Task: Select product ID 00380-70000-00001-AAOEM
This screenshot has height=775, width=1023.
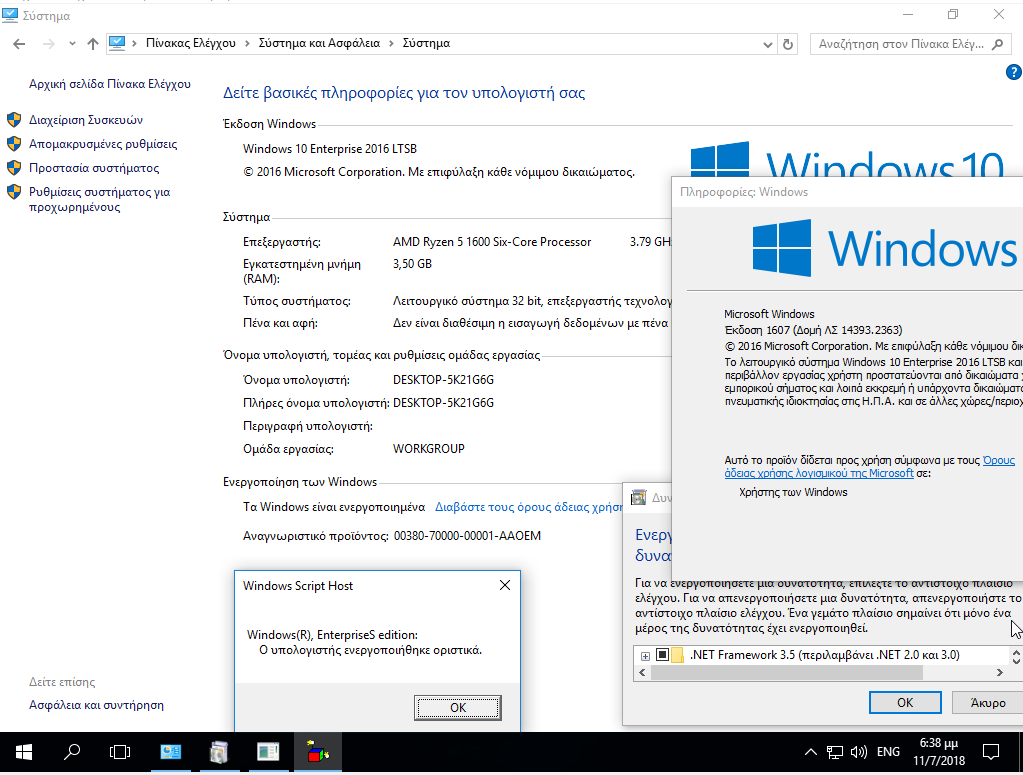Action: pos(467,536)
